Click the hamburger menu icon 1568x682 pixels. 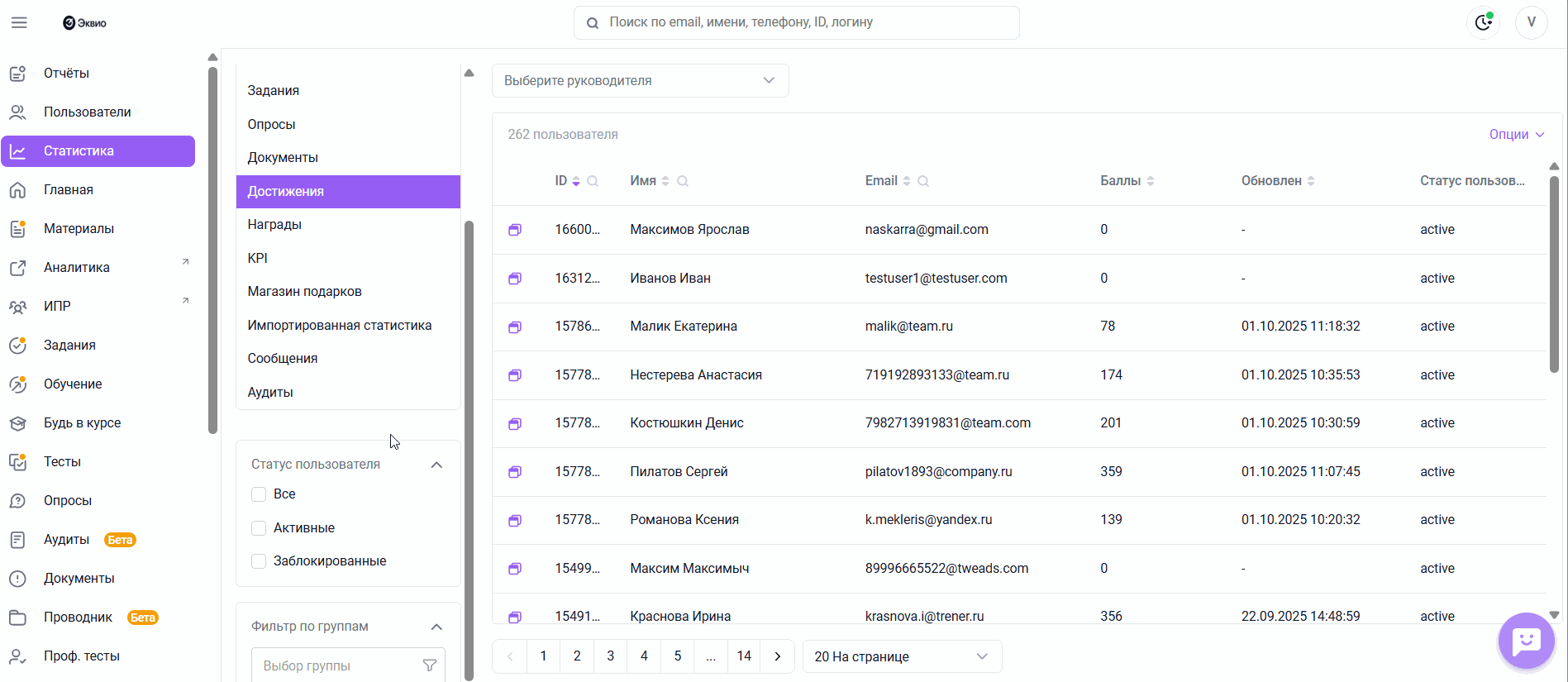pyautogui.click(x=19, y=23)
